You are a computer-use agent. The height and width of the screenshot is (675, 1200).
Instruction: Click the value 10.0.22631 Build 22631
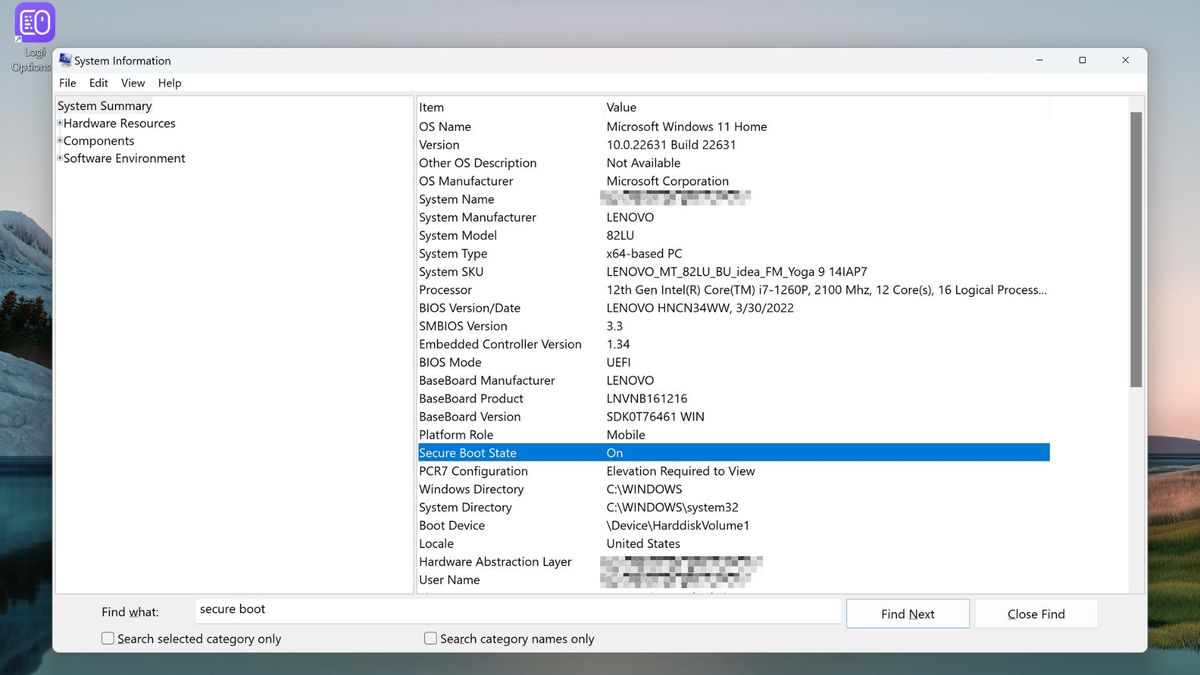pyautogui.click(x=671, y=145)
